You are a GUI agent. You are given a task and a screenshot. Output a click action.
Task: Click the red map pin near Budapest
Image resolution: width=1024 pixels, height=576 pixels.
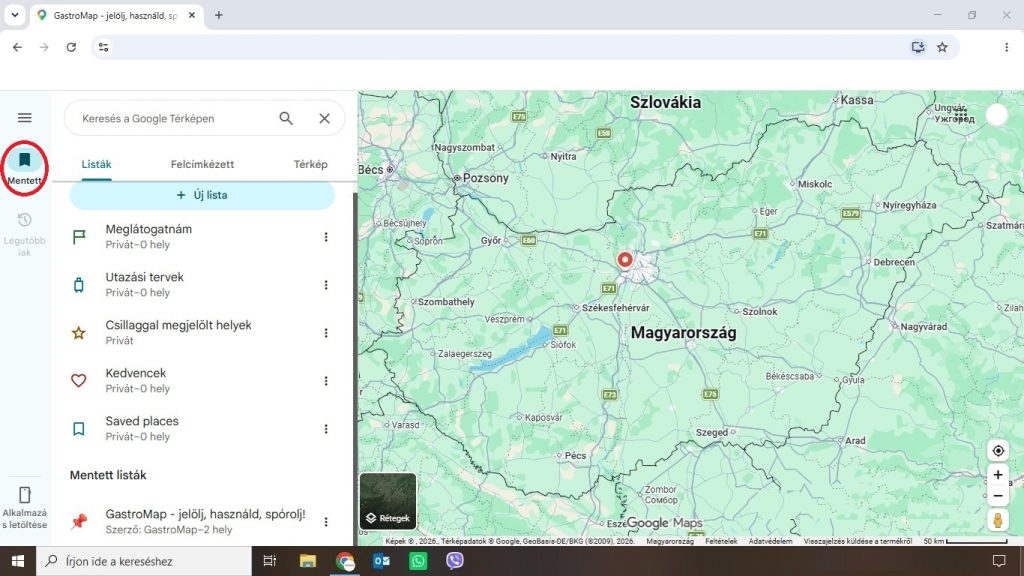click(625, 260)
